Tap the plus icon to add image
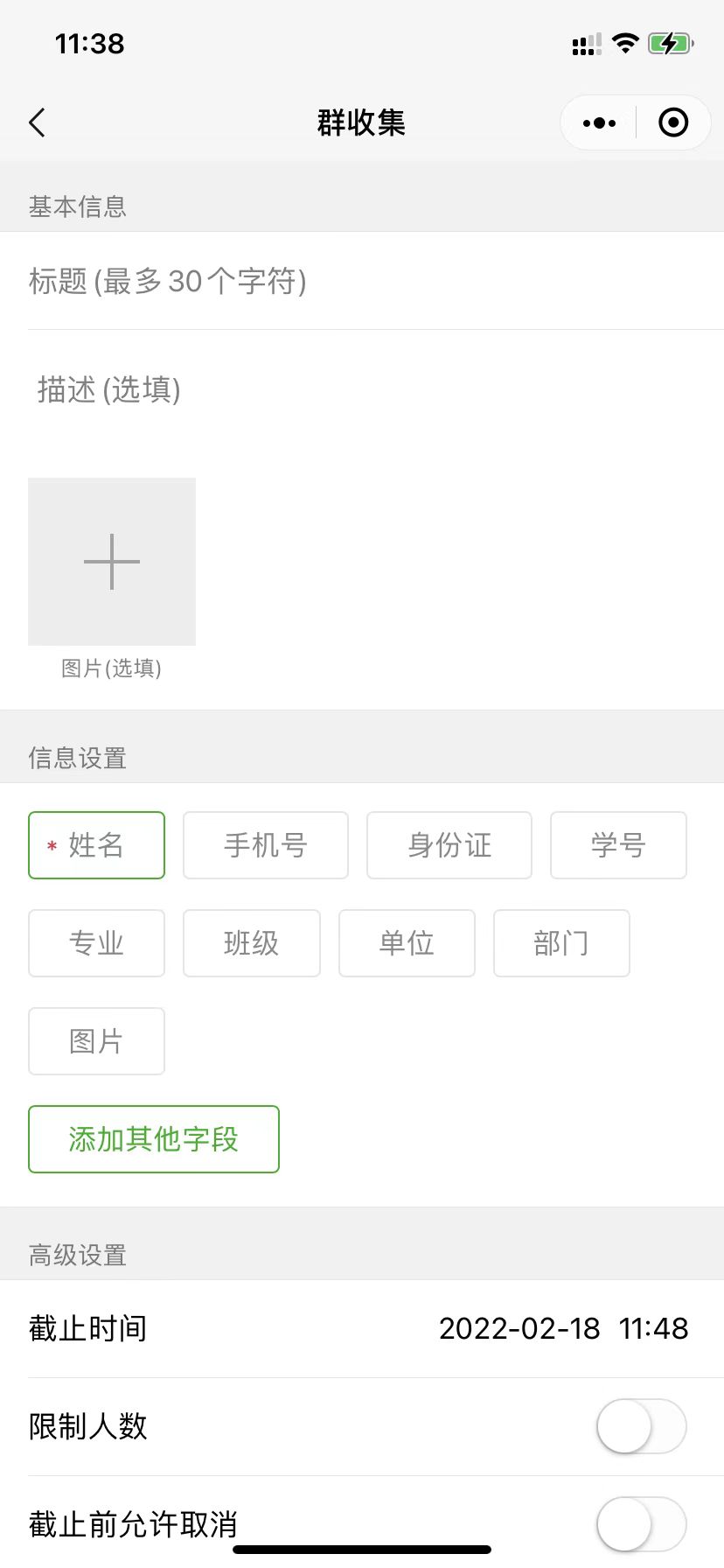Screen dimensions: 724x1568 (112, 562)
